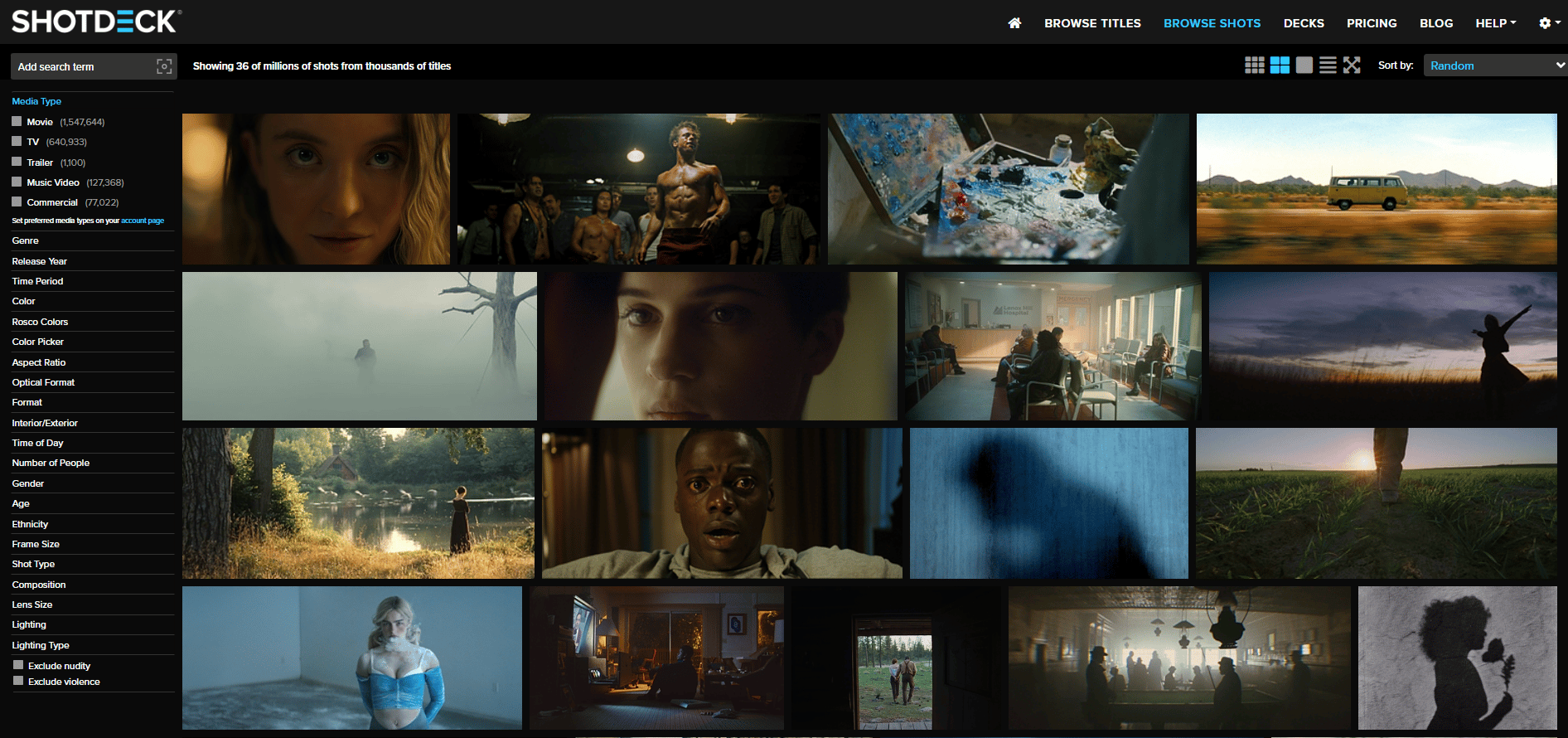Go to the home page via house icon
1568x738 pixels.
pyautogui.click(x=1014, y=23)
